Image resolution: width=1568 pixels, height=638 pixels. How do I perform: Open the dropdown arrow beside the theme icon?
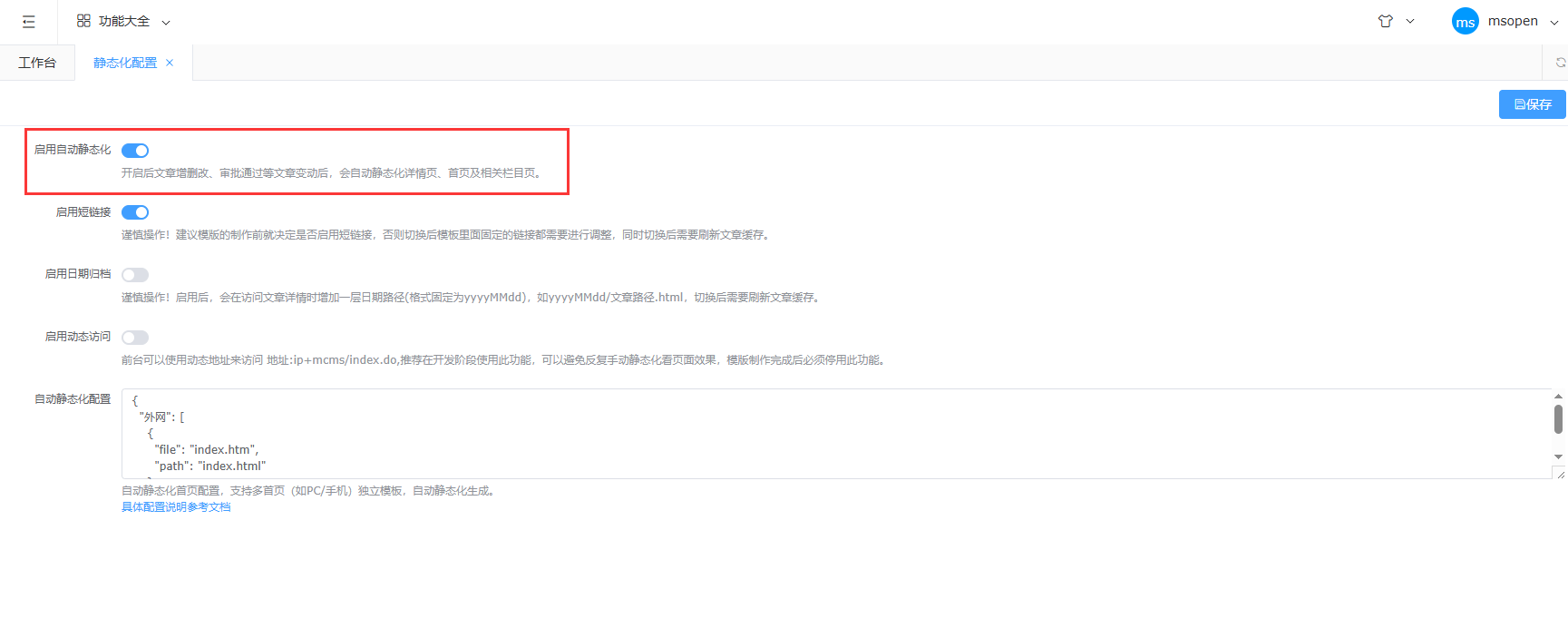(1410, 21)
